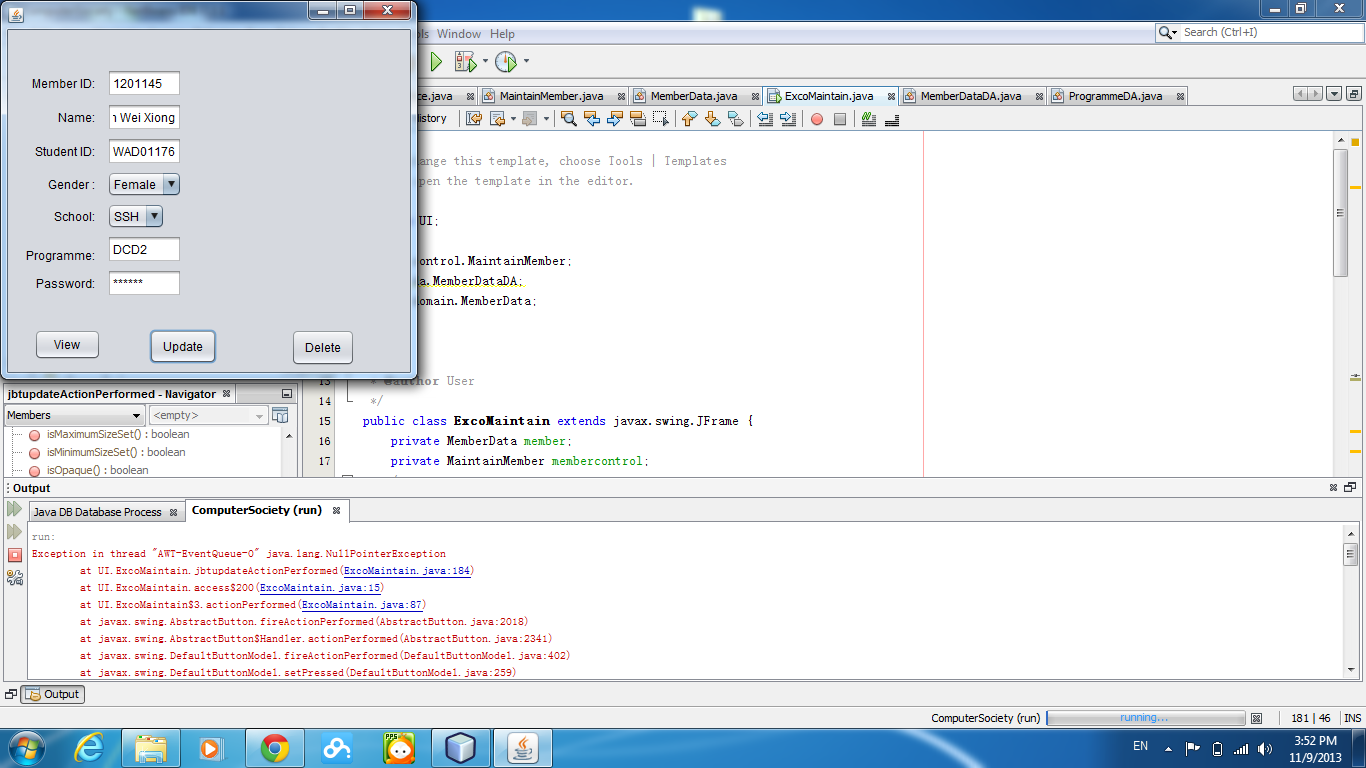Click the Profile Project clock icon
Image resolution: width=1366 pixels, height=768 pixels.
coord(506,62)
